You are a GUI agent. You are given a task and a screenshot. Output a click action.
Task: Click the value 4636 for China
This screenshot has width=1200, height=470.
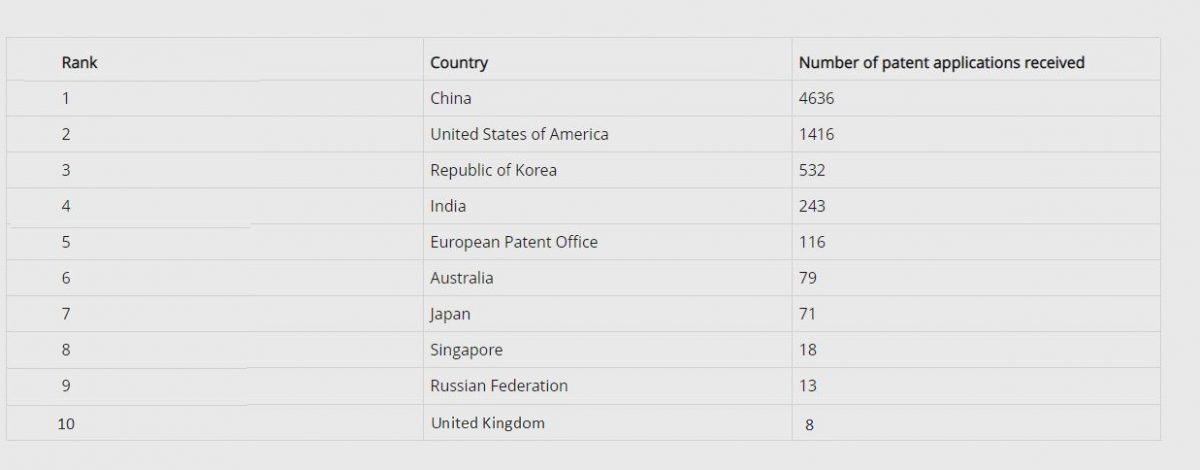[816, 98]
